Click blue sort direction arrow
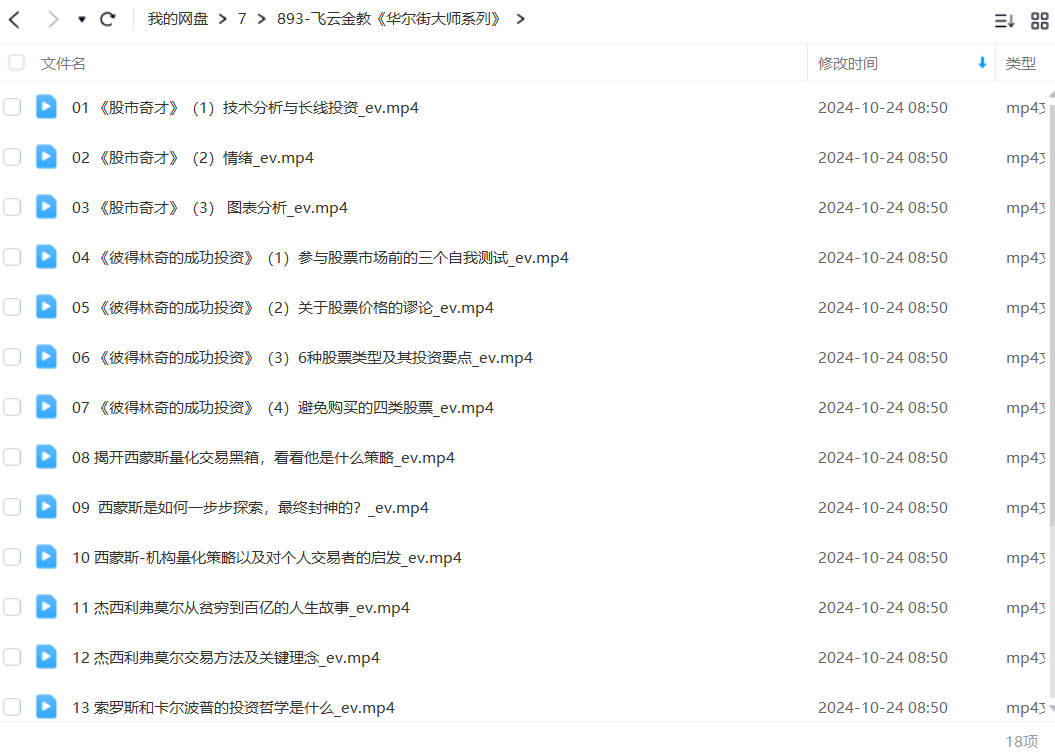This screenshot has width=1055, height=752. pyautogui.click(x=982, y=63)
